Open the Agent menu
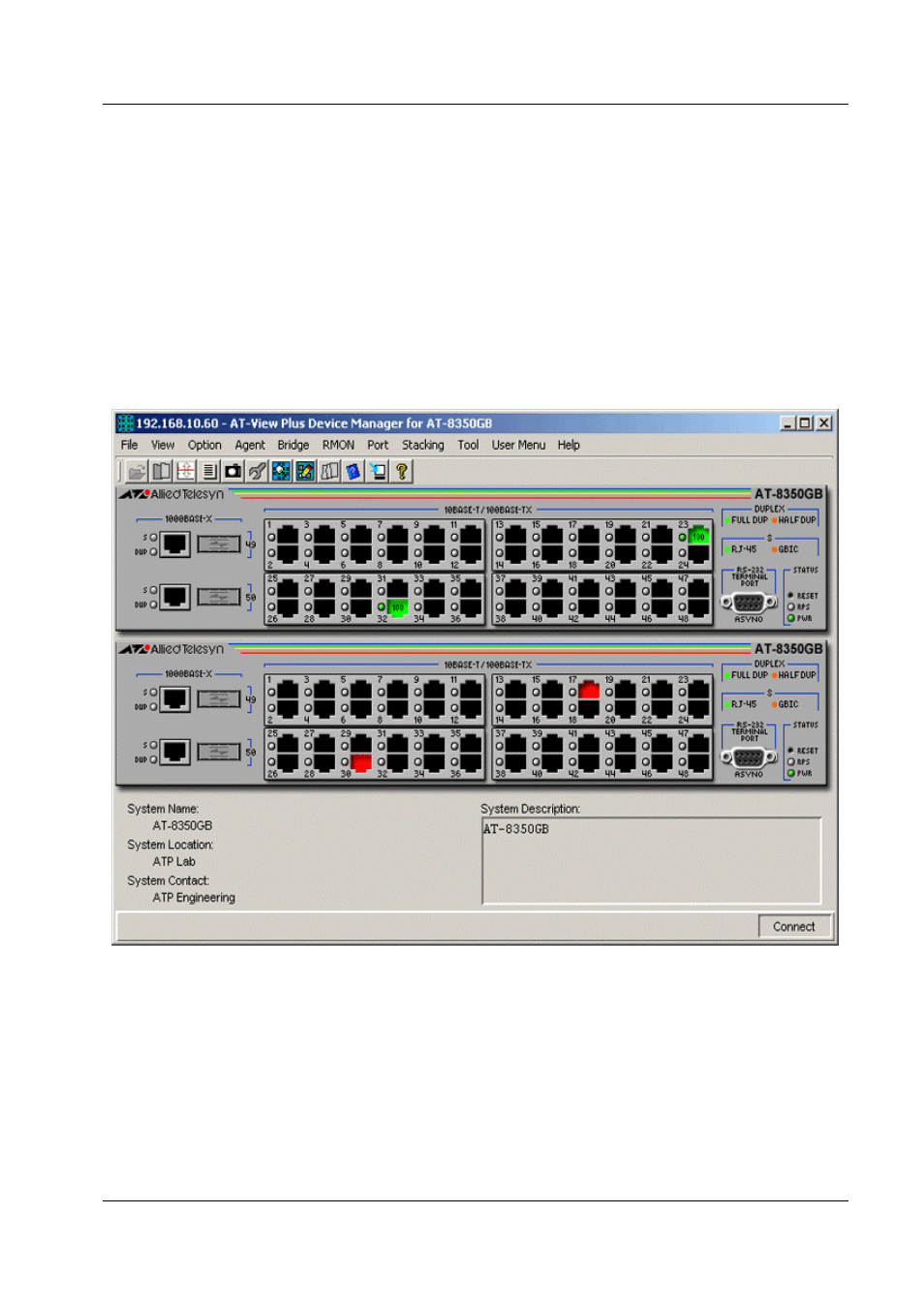Screen dimensions: 924x1308 [250, 446]
